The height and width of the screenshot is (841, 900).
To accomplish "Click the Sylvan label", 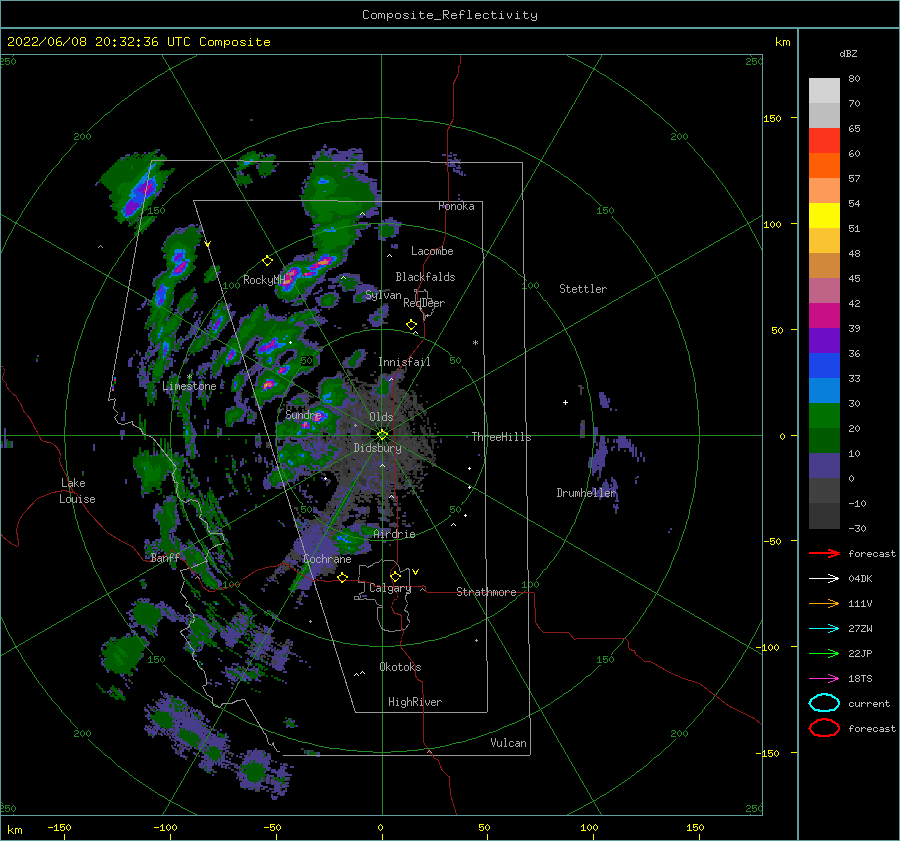I will 383,295.
